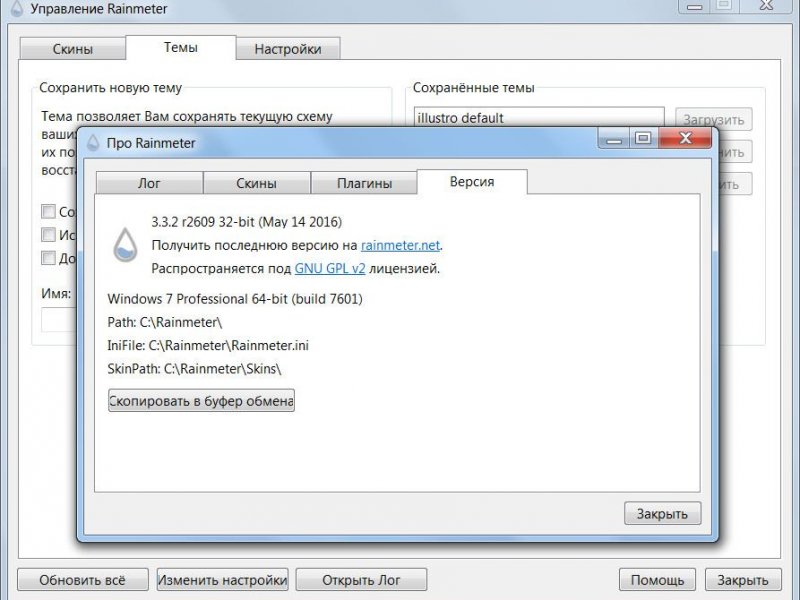Tick the checkbox beside the cut-off label 'Со'
Image resolution: width=800 pixels, height=600 pixels.
pyautogui.click(x=48, y=211)
